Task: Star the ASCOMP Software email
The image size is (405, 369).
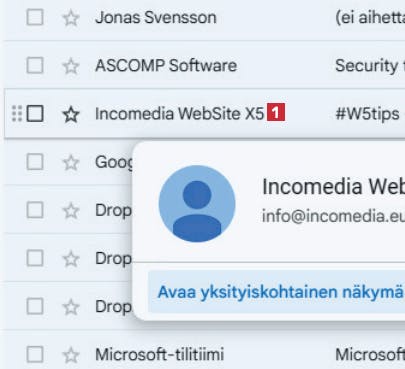Action: [x=71, y=66]
